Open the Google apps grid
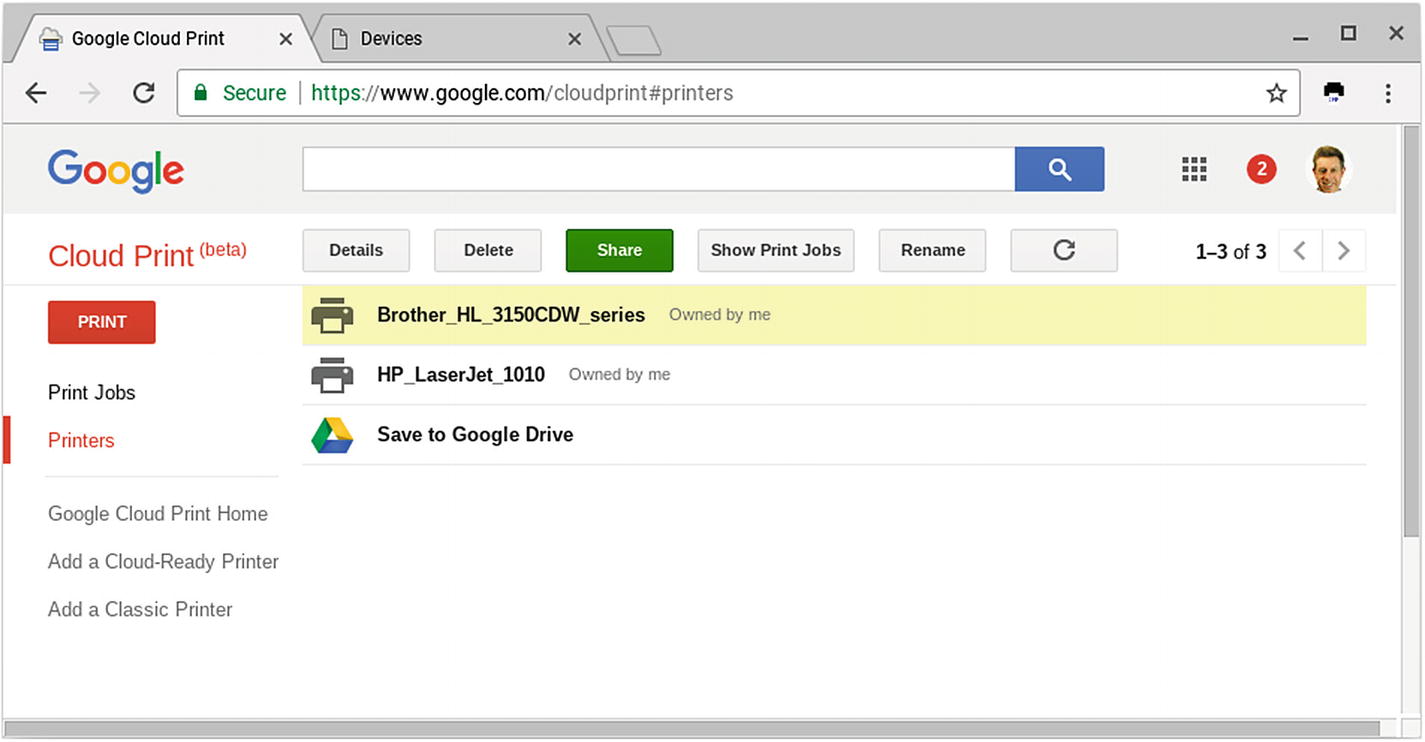This screenshot has height=742, width=1425. pyautogui.click(x=1194, y=169)
